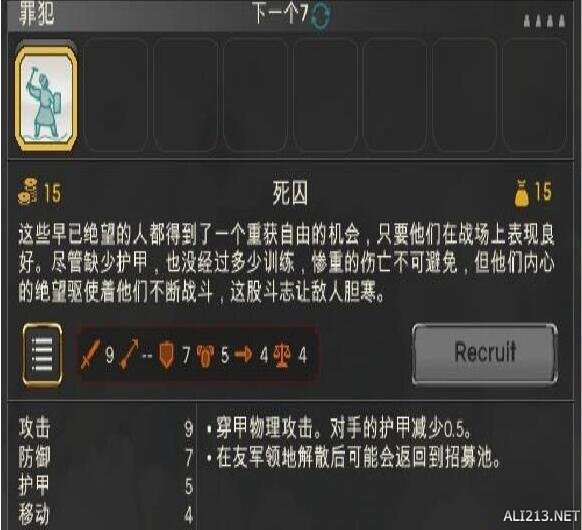Click the 下一个7 next counter label
The image size is (582, 530).
click(280, 13)
